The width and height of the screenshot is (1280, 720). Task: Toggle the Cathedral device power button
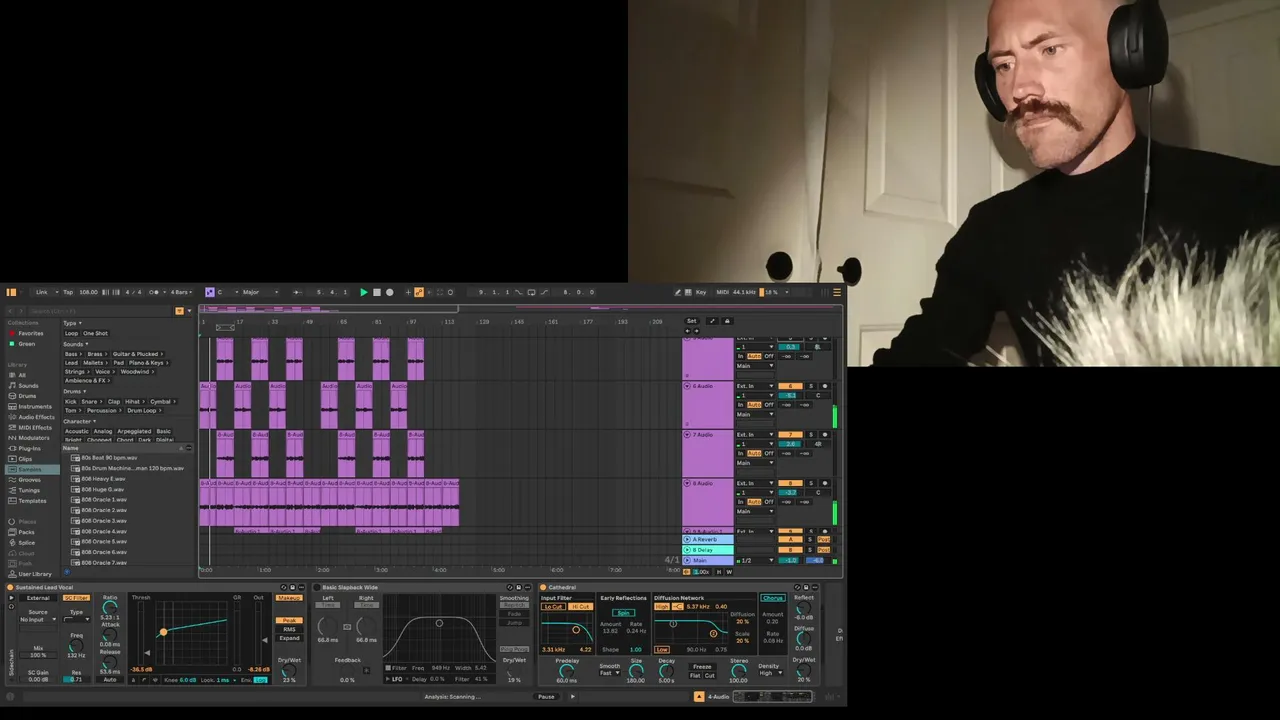click(x=543, y=587)
